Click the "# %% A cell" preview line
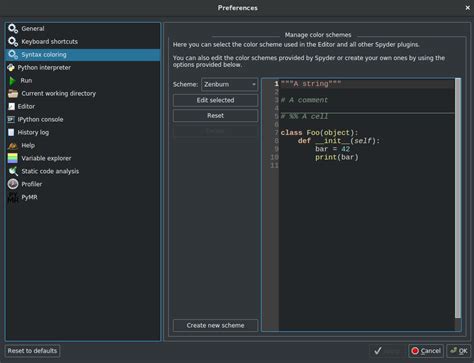This screenshot has width=474, height=363. (x=304, y=116)
